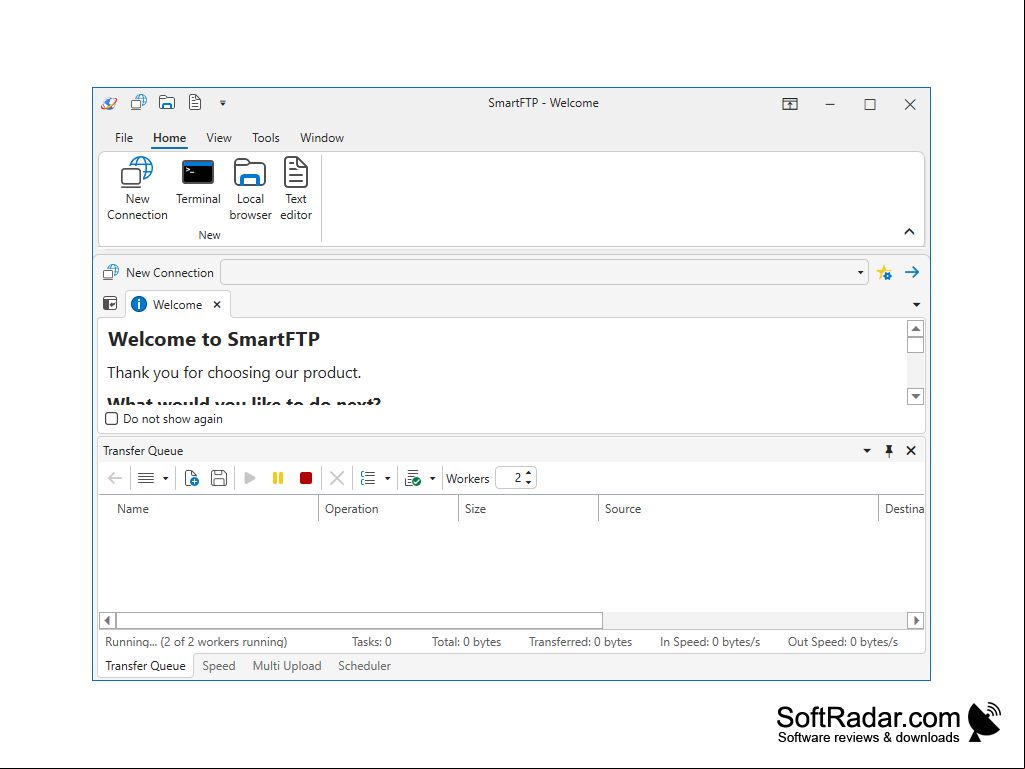Click the Welcome page vertical scrollbar thumb

pyautogui.click(x=915, y=345)
